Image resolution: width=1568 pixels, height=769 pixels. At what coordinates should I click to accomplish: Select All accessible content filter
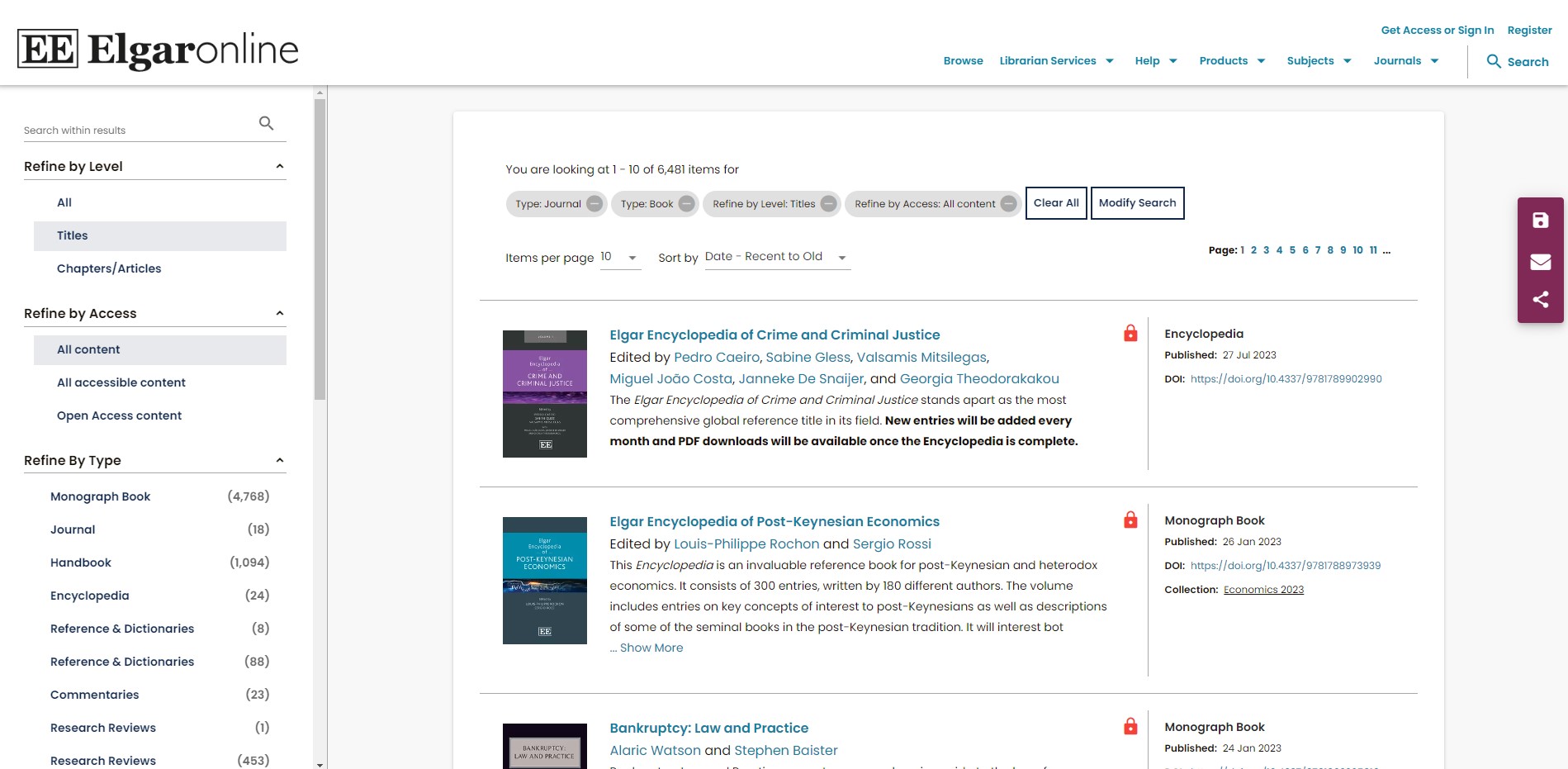pos(160,382)
